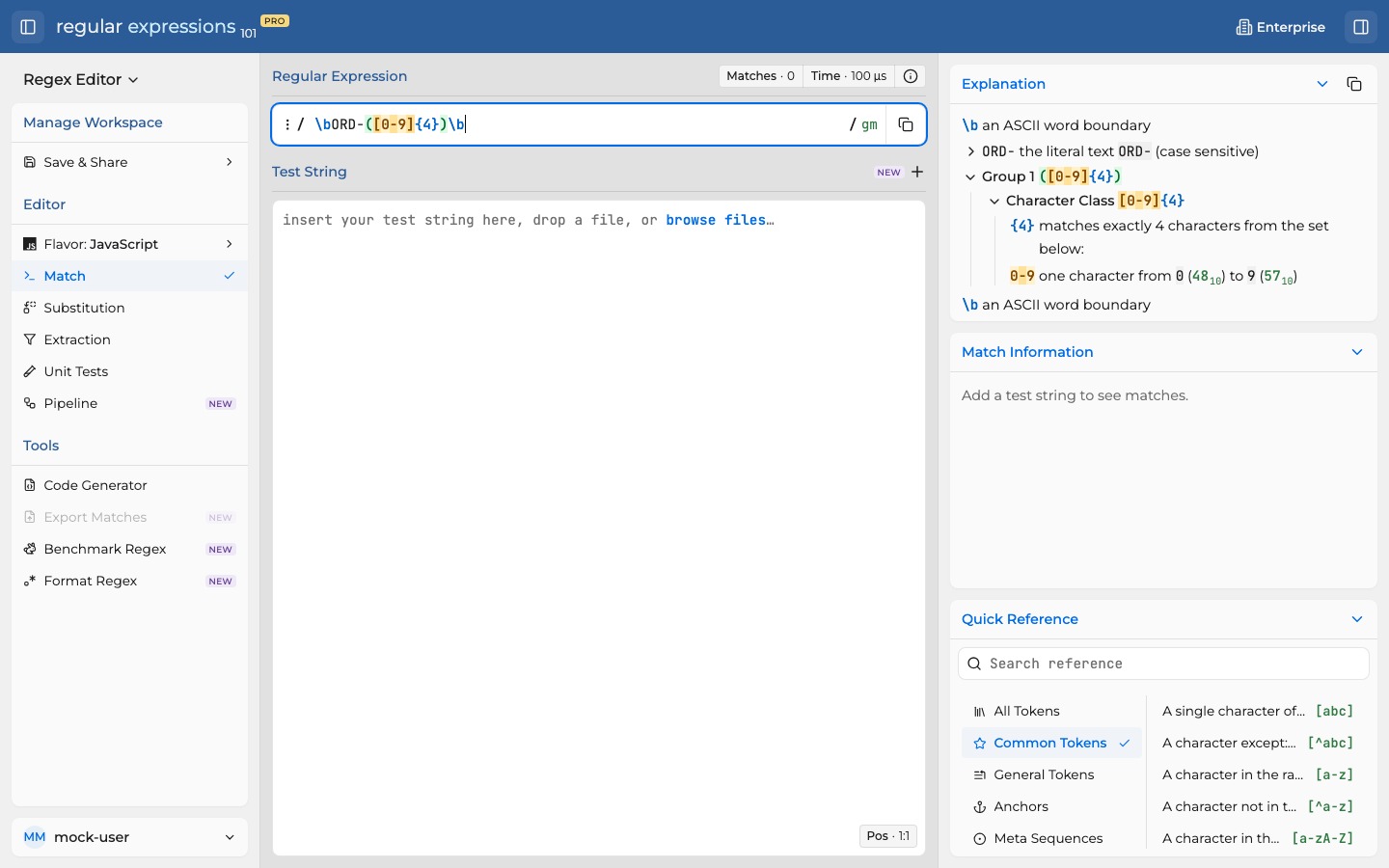This screenshot has width=1389, height=868.
Task: Collapse the Explanation panel chevron
Action: (x=1323, y=84)
